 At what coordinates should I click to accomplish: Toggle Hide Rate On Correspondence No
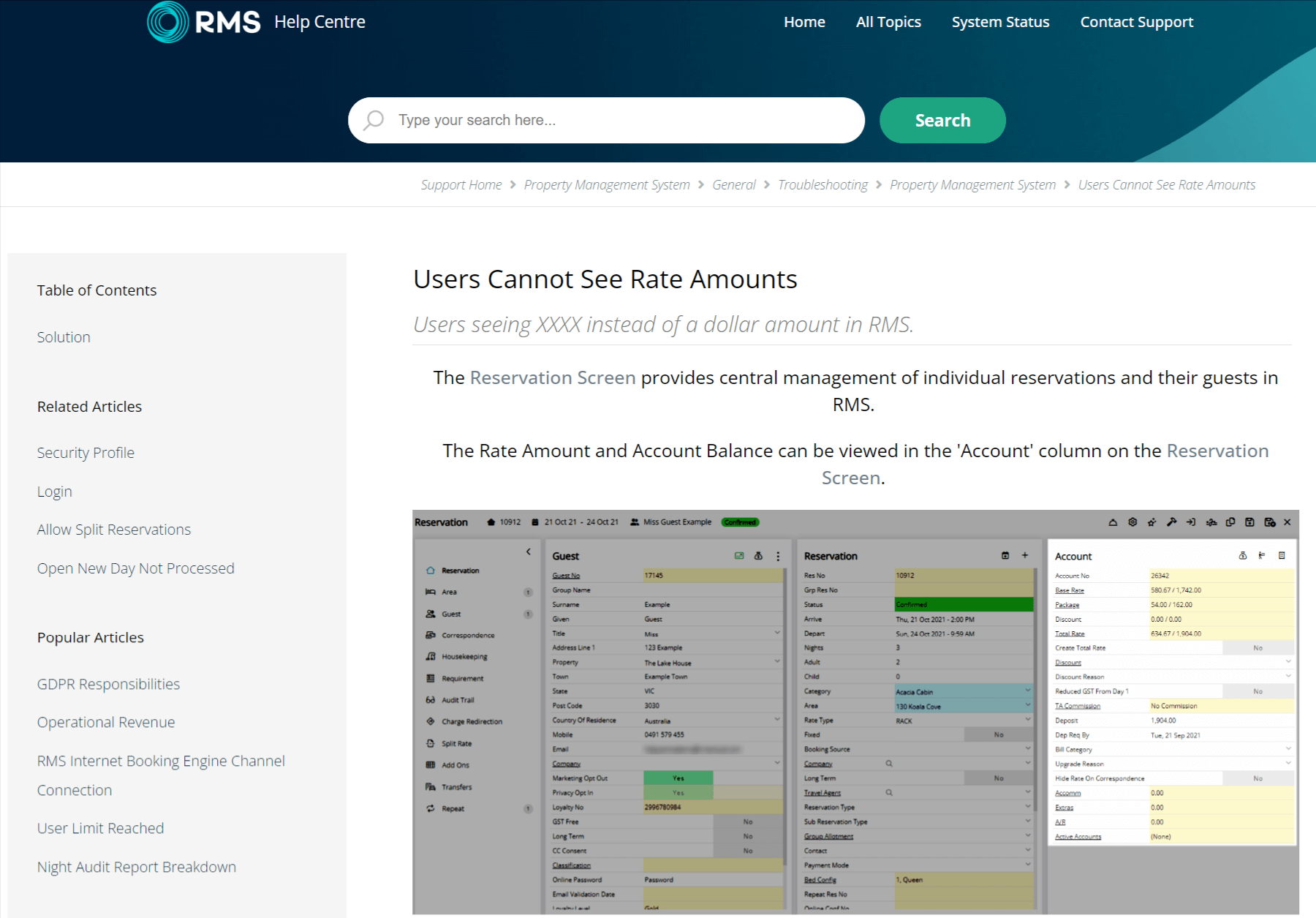click(x=1258, y=778)
